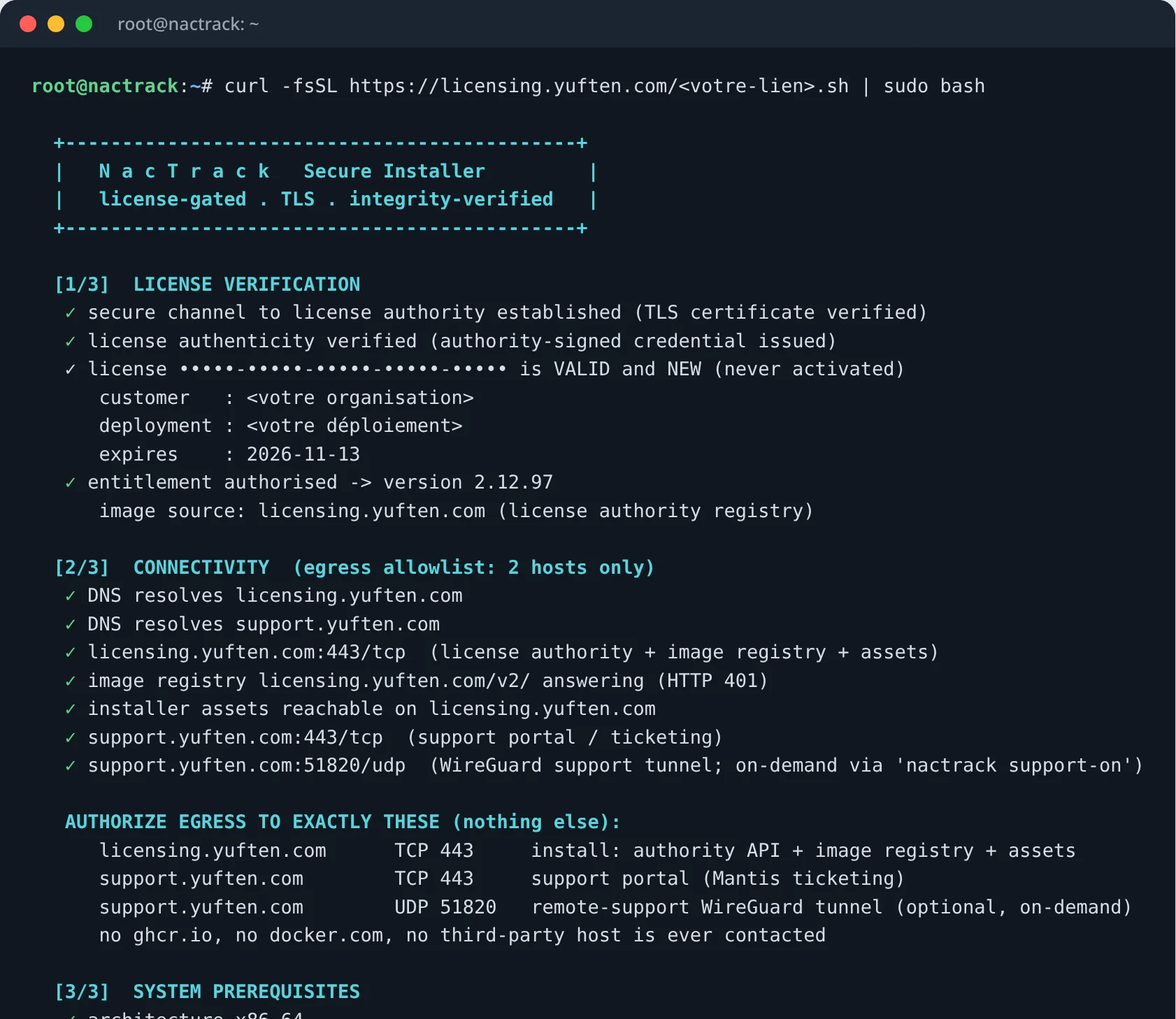This screenshot has height=1019, width=1176.
Task: Click the 'AUTHORIZE EGRESS TO EXACTLY THESE' heading
Action: (x=343, y=822)
